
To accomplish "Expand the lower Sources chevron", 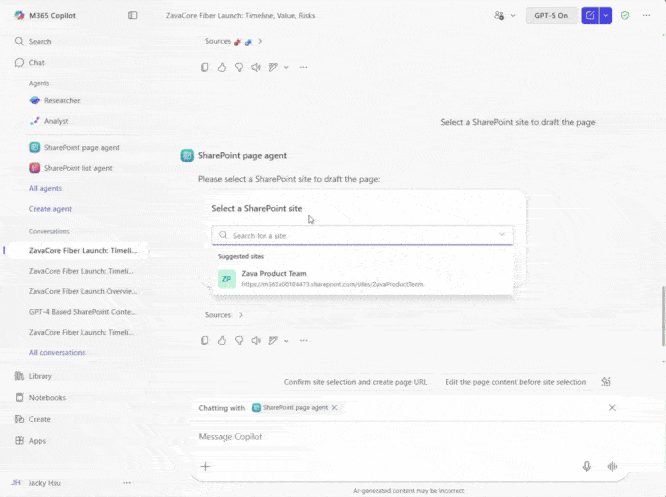I will point(241,315).
